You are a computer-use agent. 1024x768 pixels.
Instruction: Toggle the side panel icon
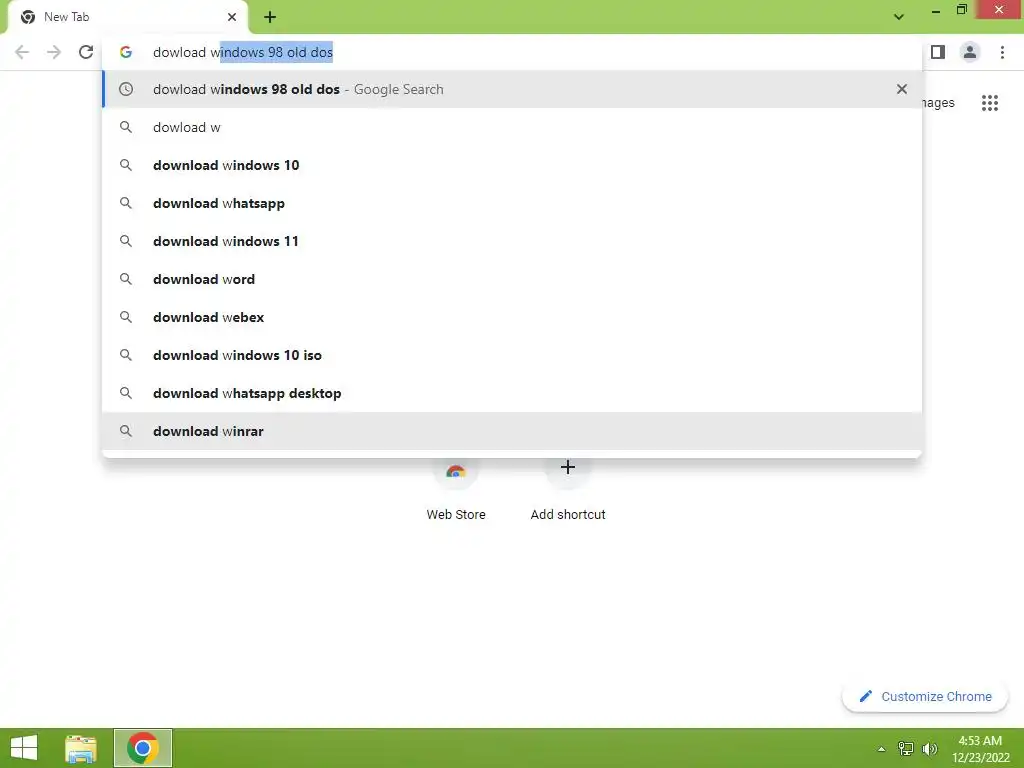(938, 52)
